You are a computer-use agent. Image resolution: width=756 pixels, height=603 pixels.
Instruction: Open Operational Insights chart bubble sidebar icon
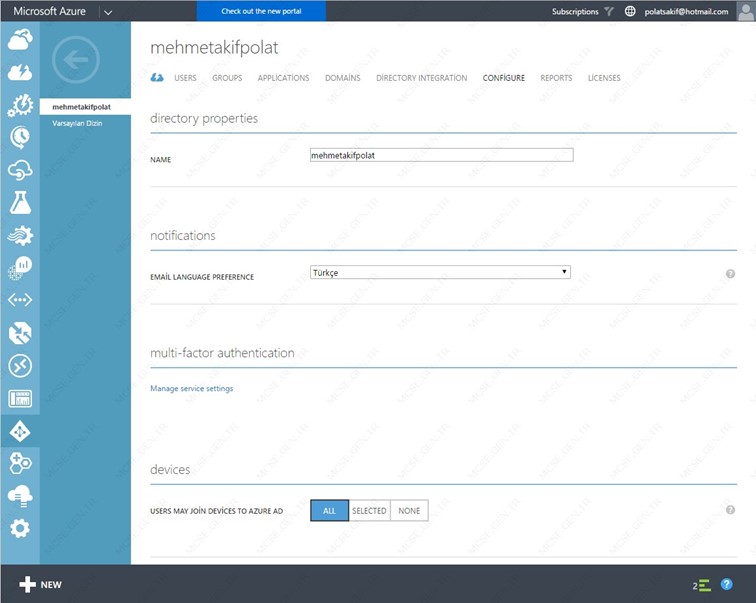click(20, 268)
